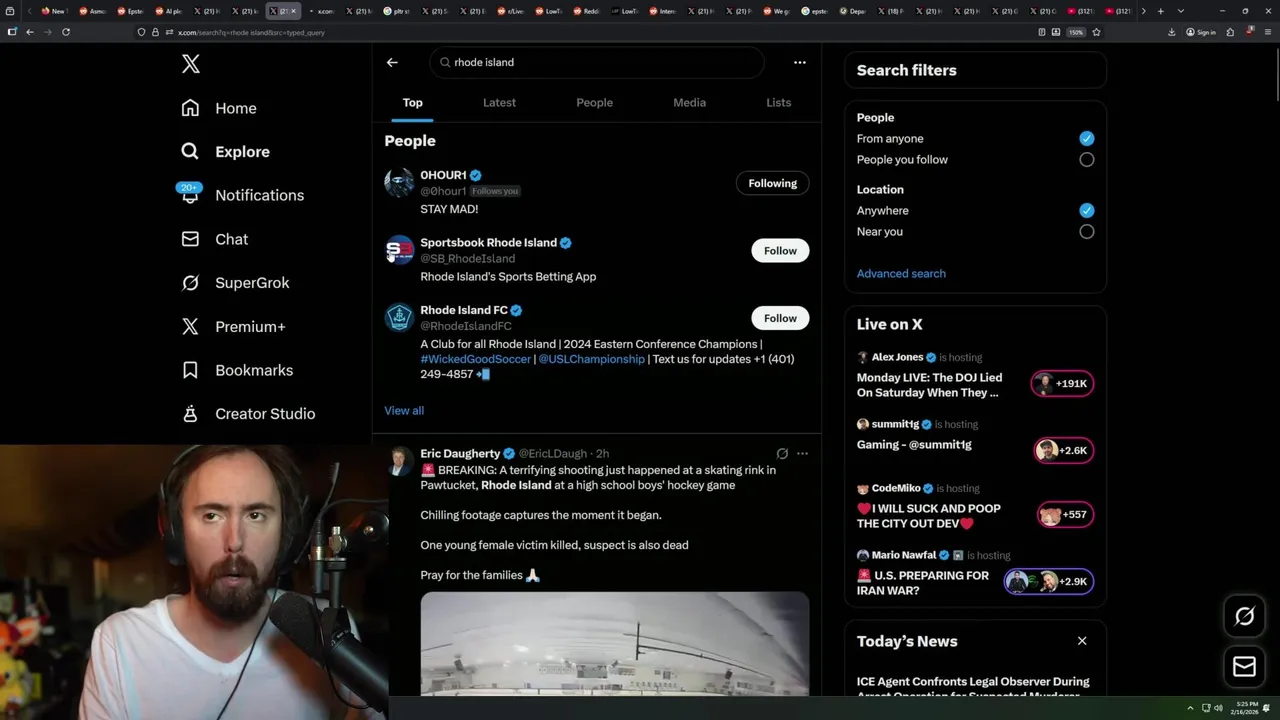Select the From anyone option
The width and height of the screenshot is (1280, 720).
pyautogui.click(x=1087, y=139)
